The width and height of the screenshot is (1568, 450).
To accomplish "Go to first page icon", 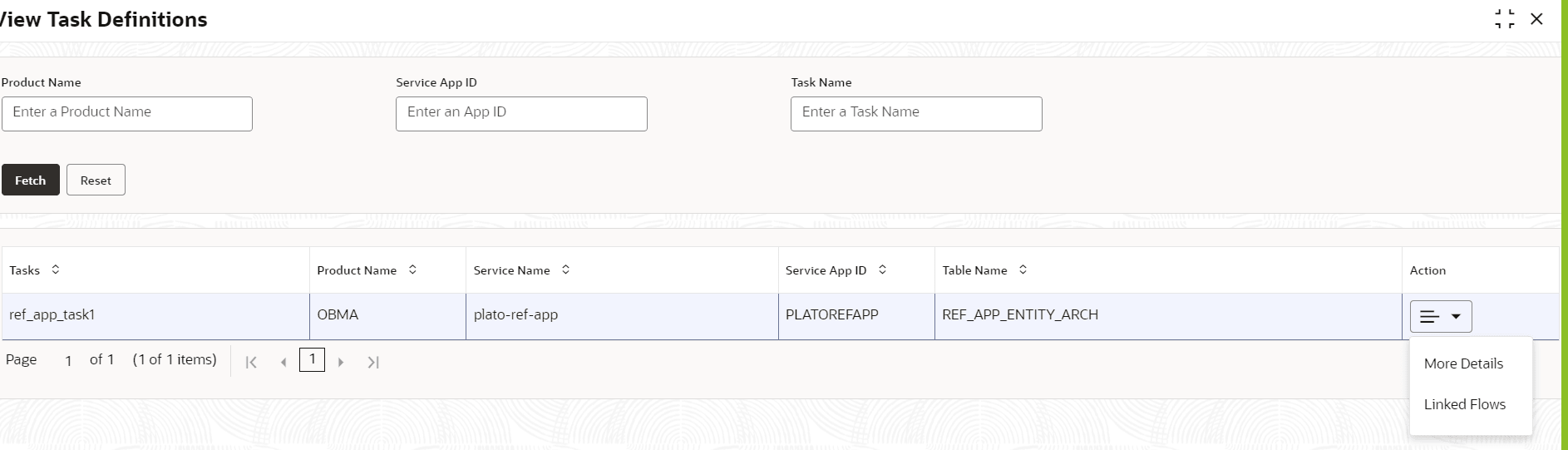I will coord(251,362).
